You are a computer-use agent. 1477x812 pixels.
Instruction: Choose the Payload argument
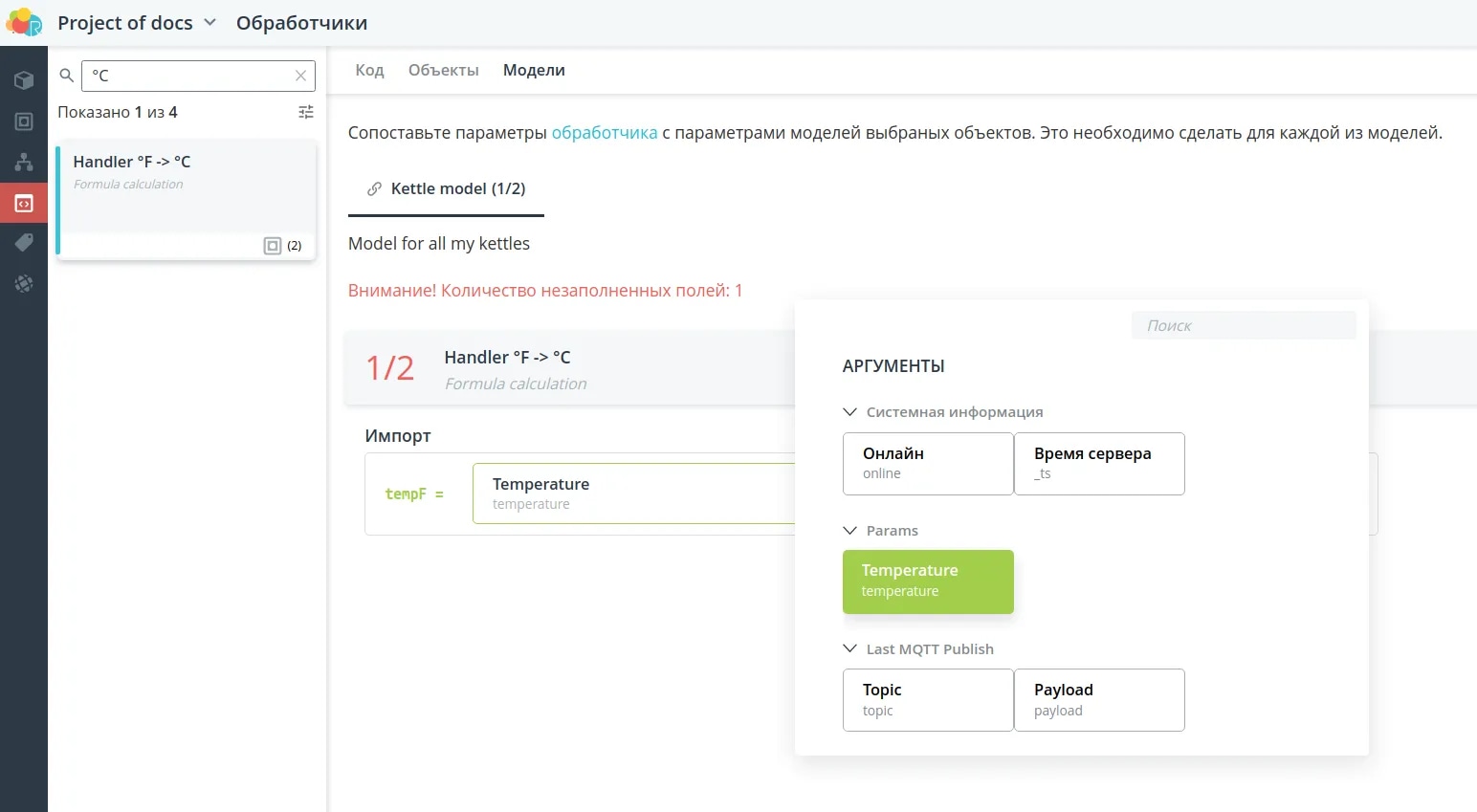tap(1099, 700)
